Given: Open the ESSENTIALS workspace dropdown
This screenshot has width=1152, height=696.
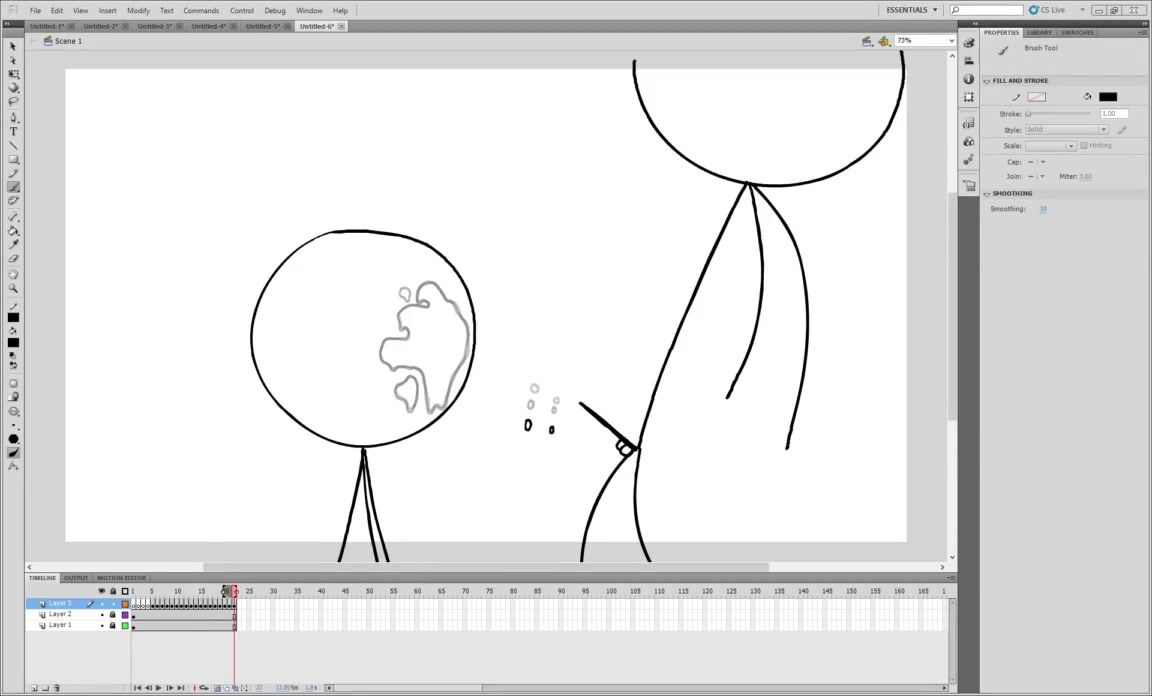Looking at the screenshot, I should point(912,10).
